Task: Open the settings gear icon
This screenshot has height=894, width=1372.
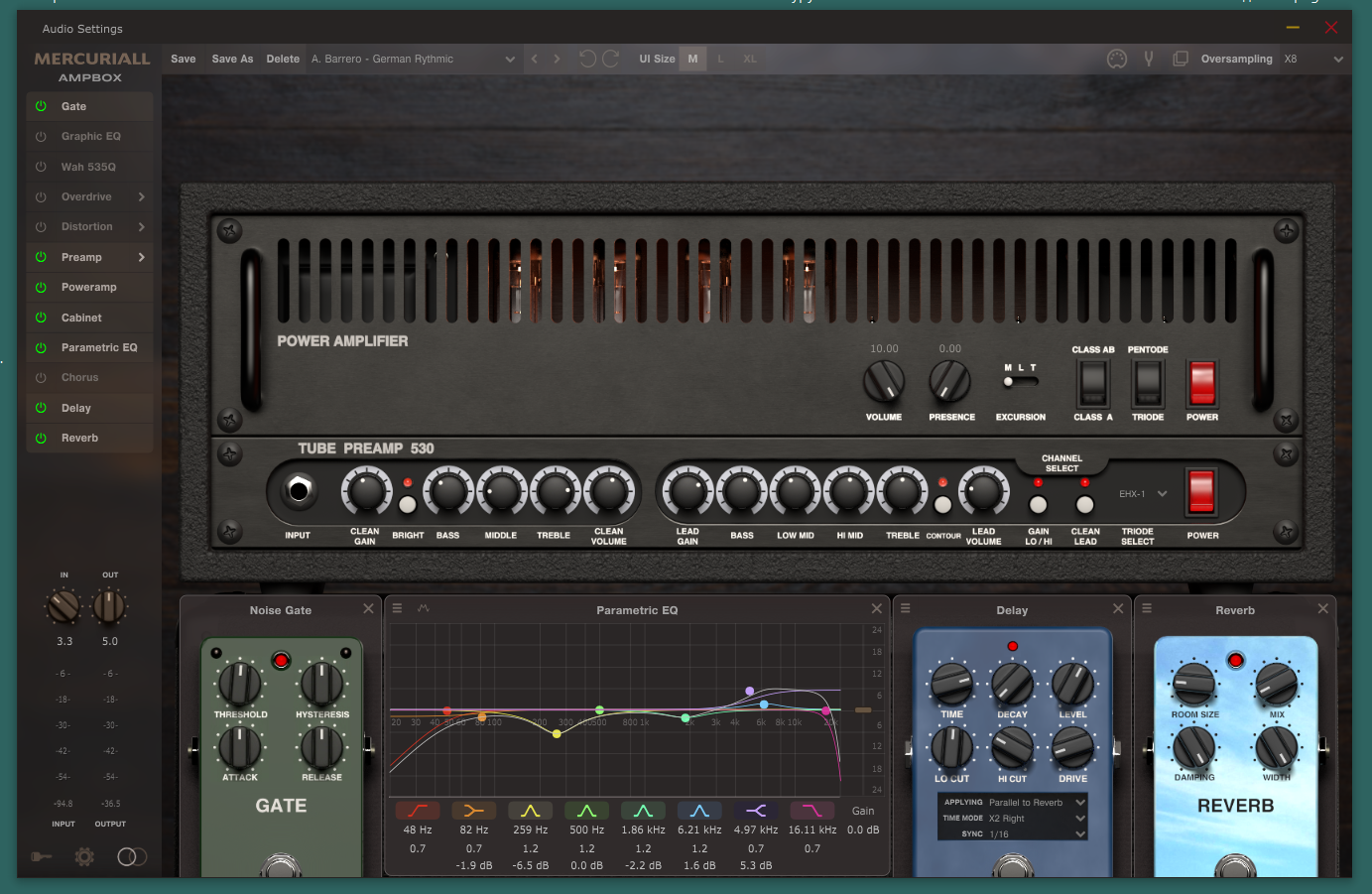Action: click(x=84, y=856)
